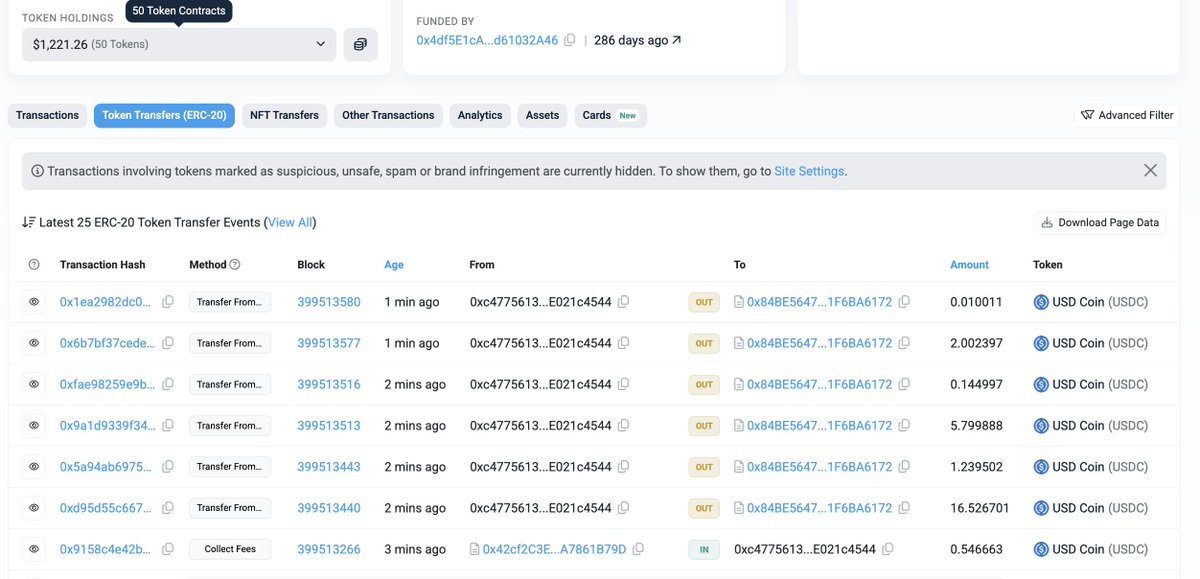Toggle the eye preview for Collect Fees transaction
Image resolution: width=1200 pixels, height=579 pixels.
pos(34,549)
